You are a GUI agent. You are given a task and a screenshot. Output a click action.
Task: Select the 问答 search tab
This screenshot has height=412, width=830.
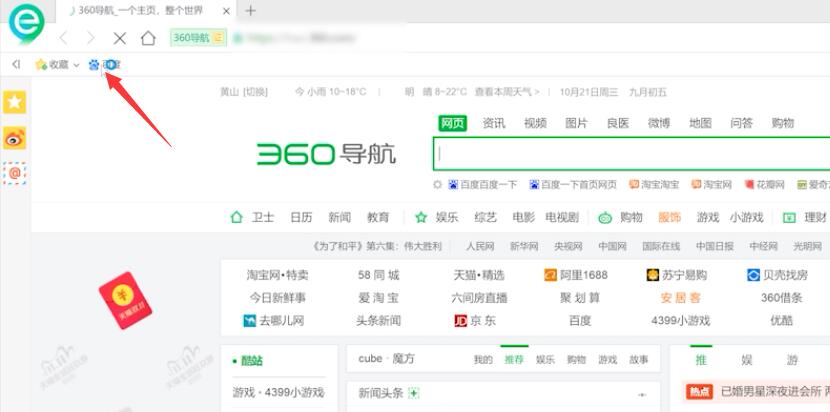(x=742, y=123)
